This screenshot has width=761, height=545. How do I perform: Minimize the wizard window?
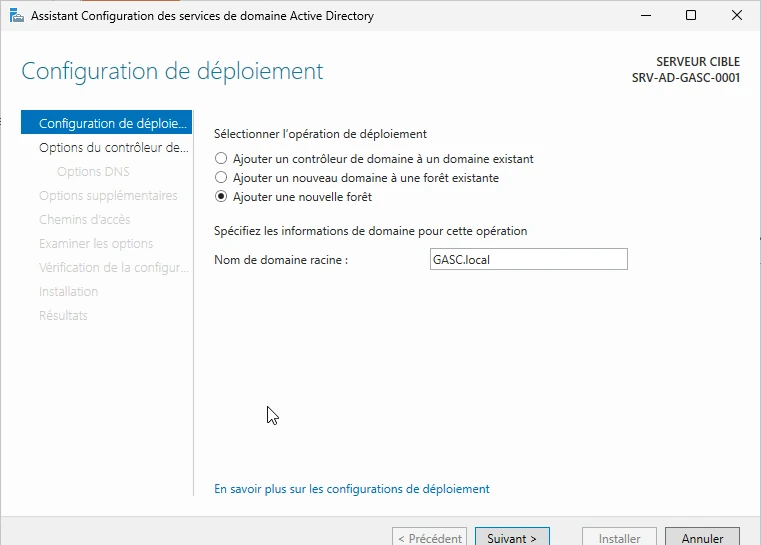[646, 16]
